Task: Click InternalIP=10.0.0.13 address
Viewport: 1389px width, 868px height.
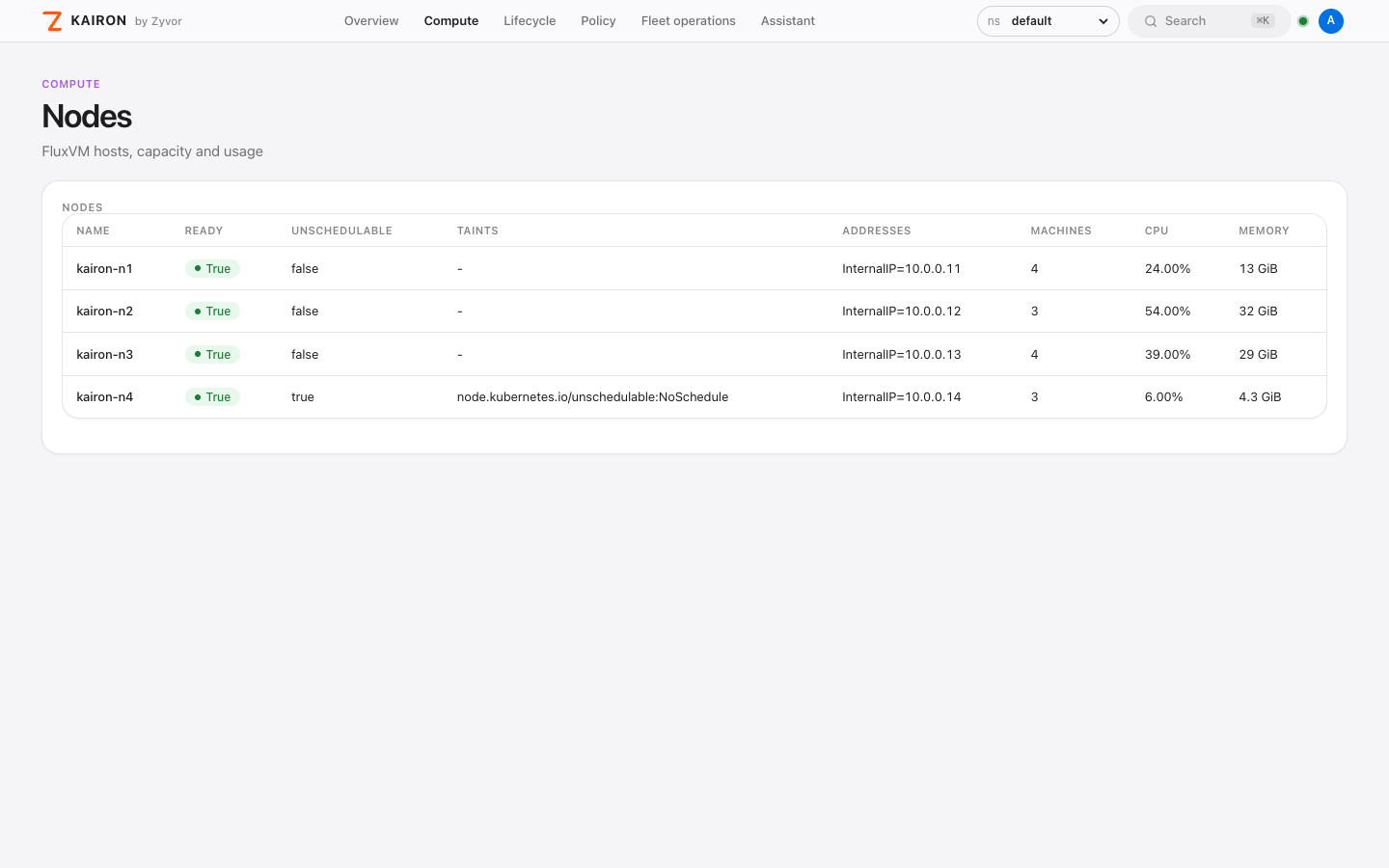Action: [901, 354]
